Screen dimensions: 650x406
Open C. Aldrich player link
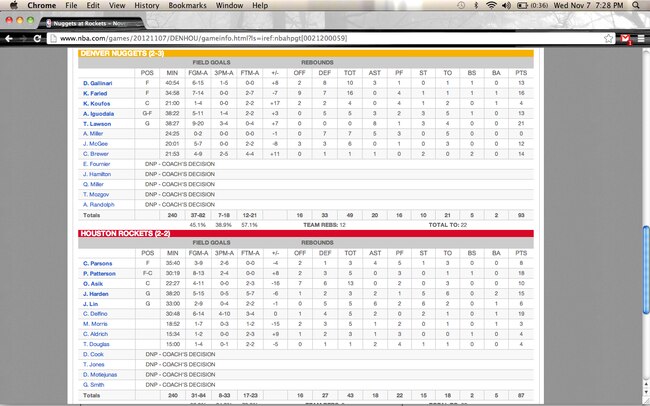pyautogui.click(x=95, y=334)
